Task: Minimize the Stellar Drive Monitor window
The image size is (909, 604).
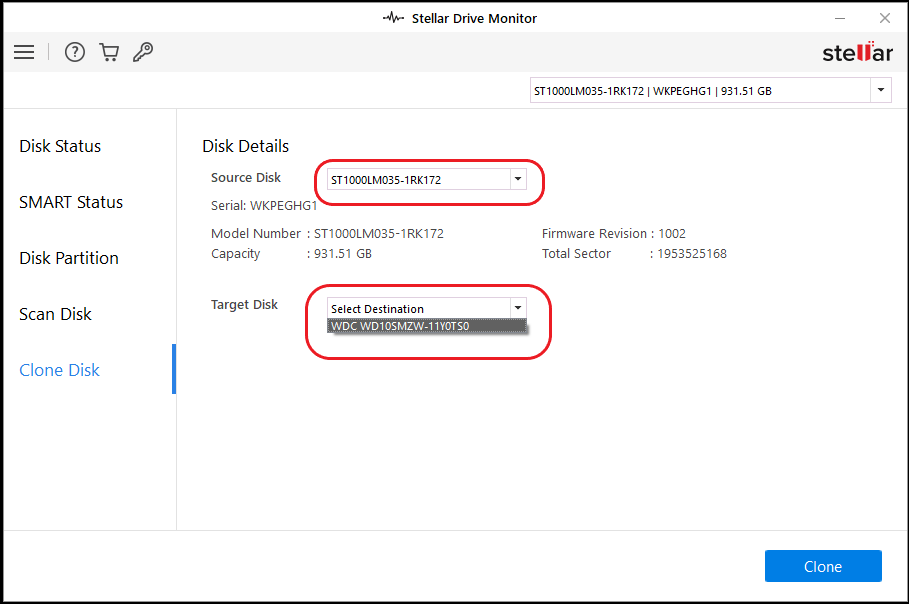Action: (839, 19)
